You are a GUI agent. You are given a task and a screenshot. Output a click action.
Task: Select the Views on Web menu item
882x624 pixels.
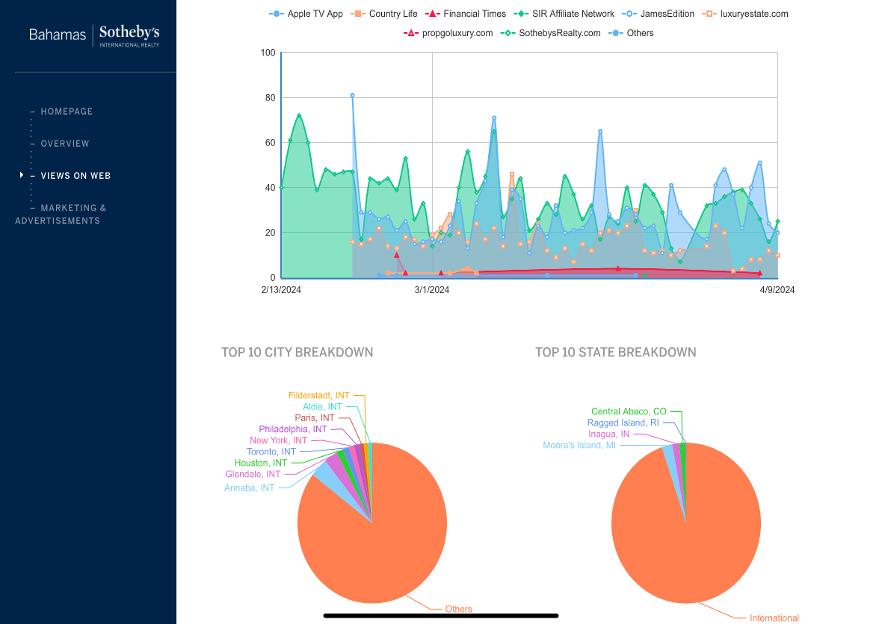pyautogui.click(x=75, y=176)
